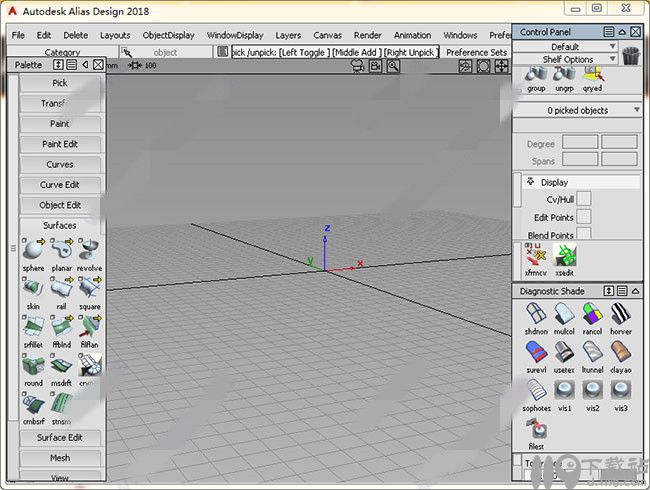Click the qryed query edit icon
Image resolution: width=650 pixels, height=490 pixels.
point(593,75)
